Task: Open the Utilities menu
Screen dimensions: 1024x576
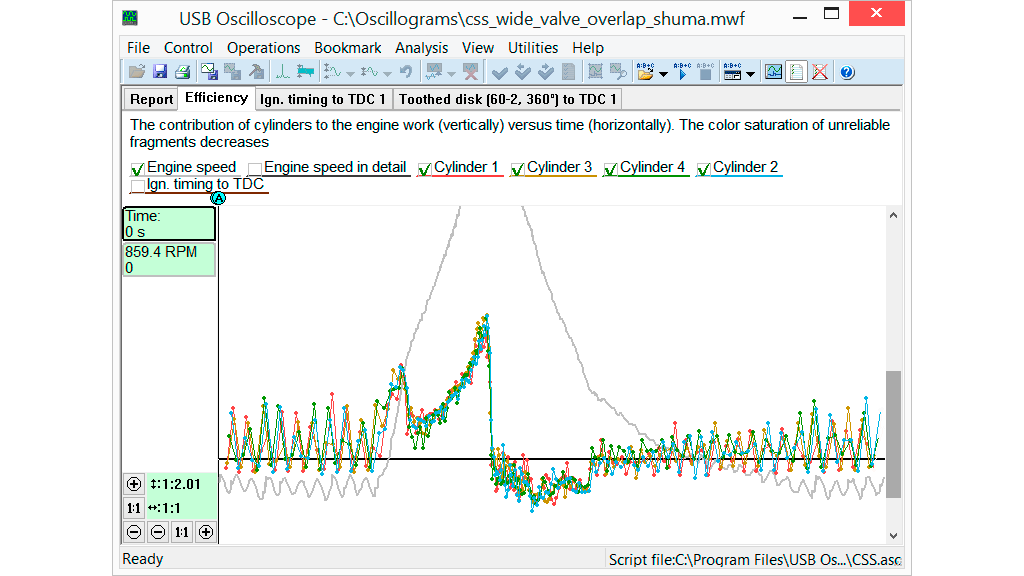Action: 533,48
